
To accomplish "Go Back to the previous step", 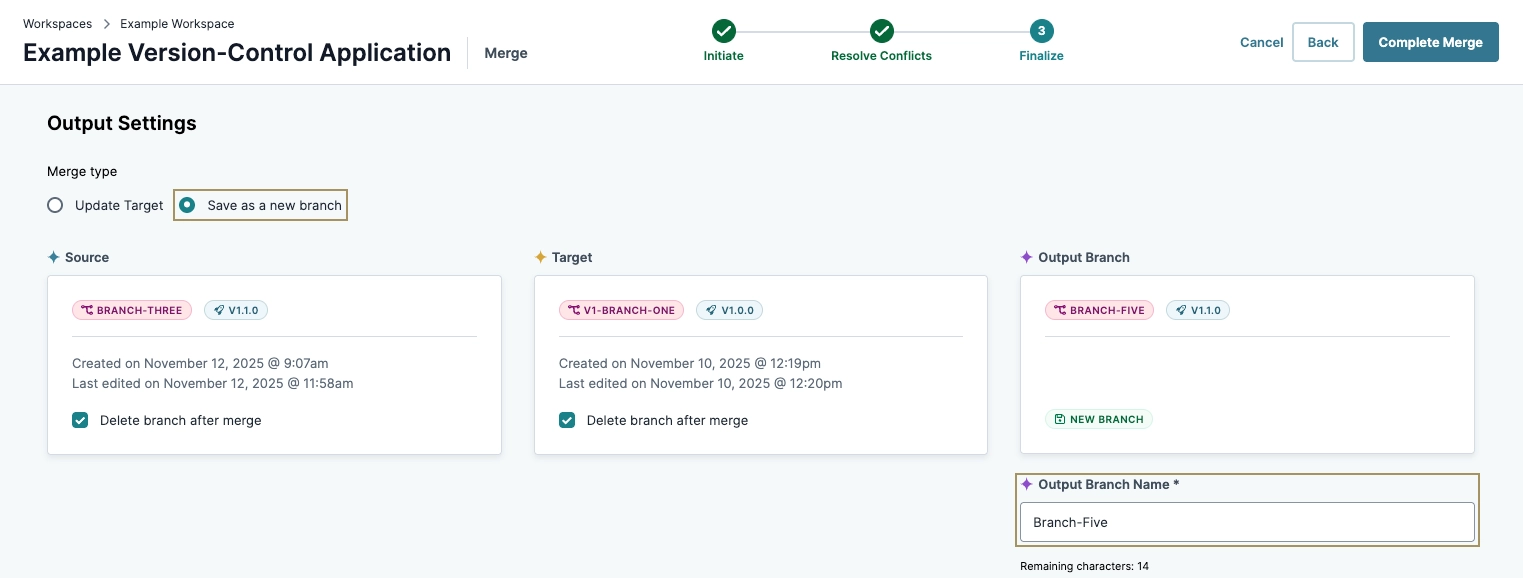I will click(x=1322, y=42).
